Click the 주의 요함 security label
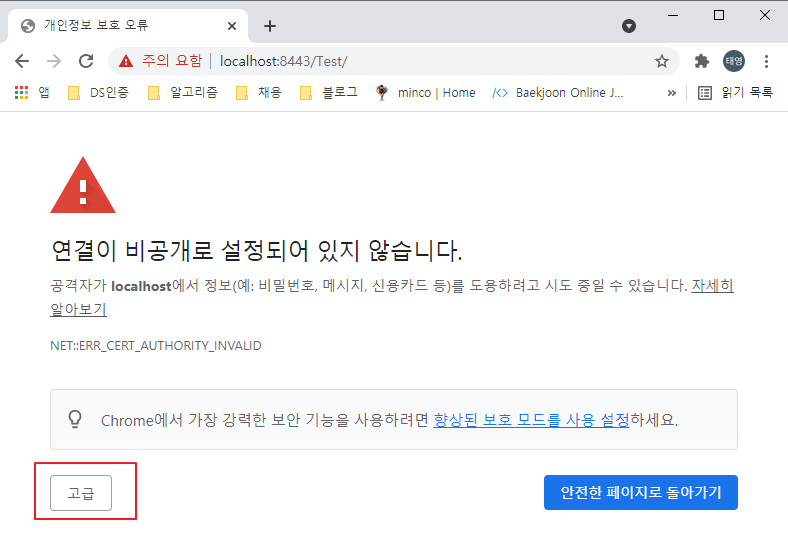Image resolution: width=788 pixels, height=533 pixels. coord(172,61)
